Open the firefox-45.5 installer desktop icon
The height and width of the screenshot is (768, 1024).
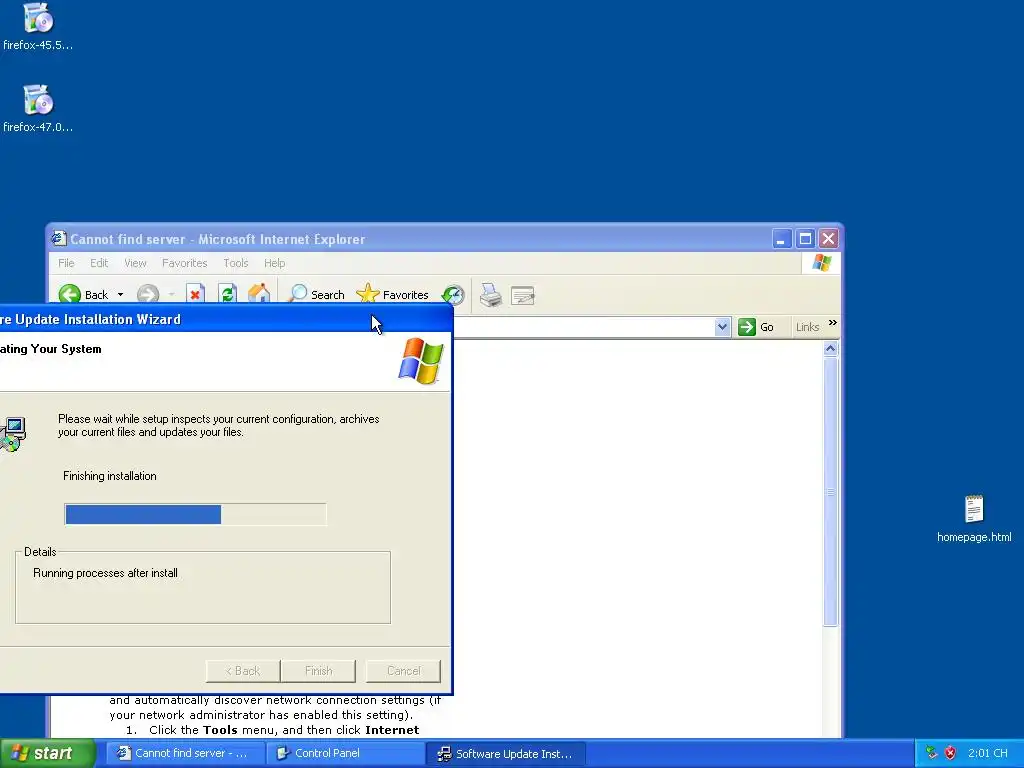[x=38, y=26]
